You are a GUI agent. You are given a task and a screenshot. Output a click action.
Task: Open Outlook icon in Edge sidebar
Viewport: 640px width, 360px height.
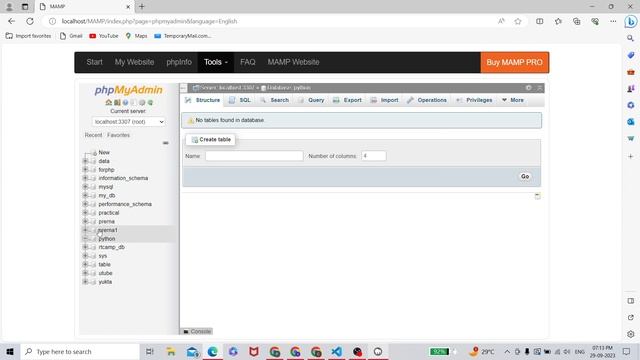[x=631, y=122]
